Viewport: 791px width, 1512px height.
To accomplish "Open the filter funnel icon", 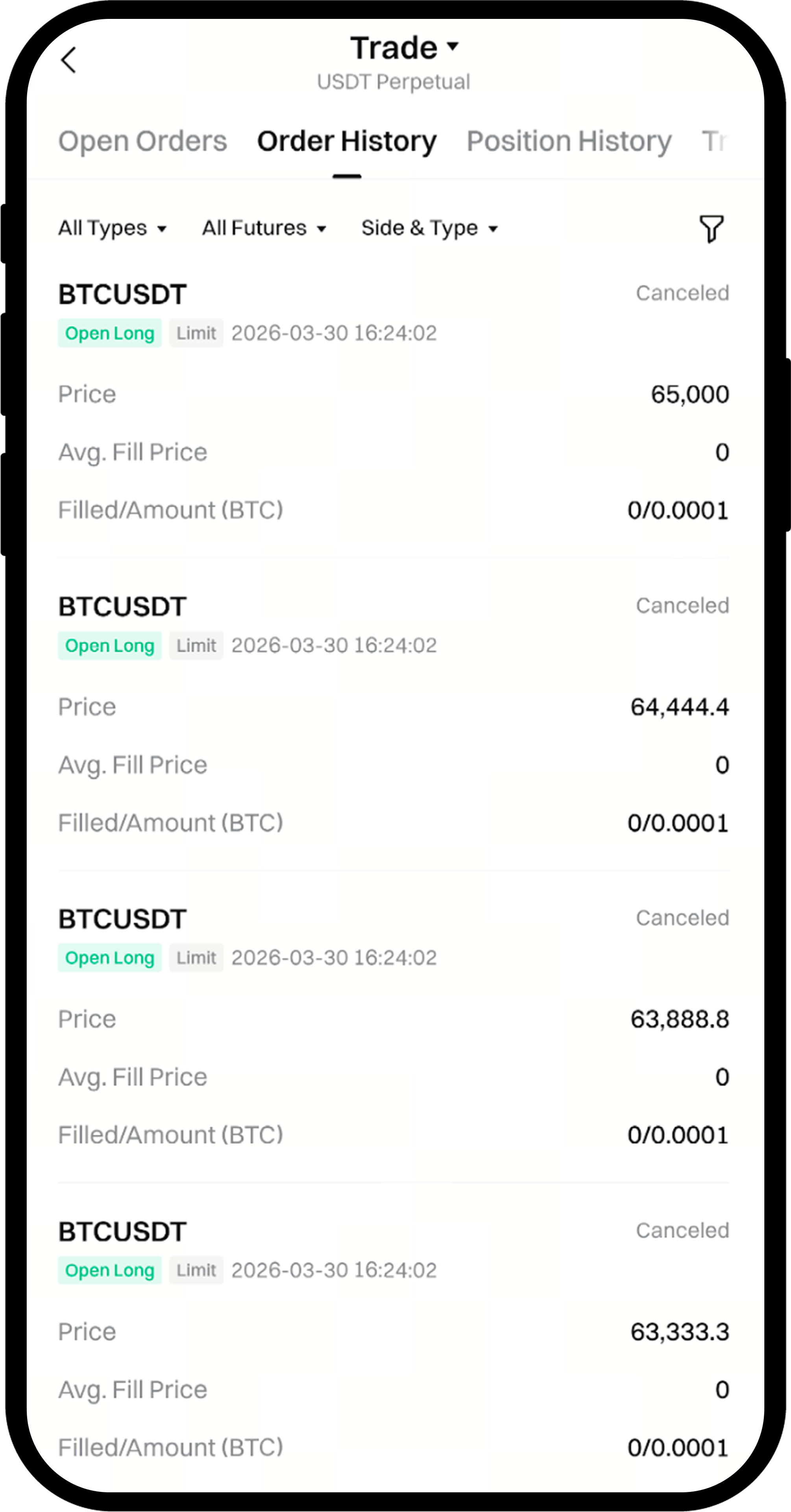I will pyautogui.click(x=711, y=228).
